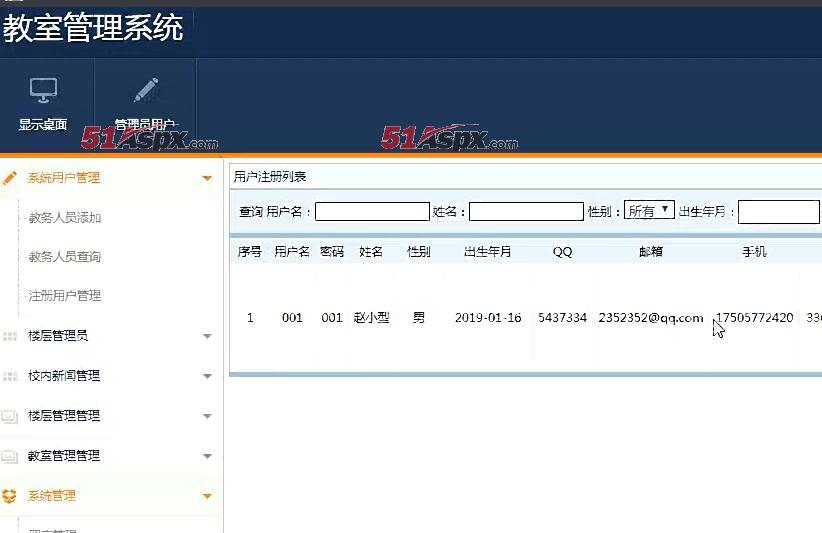822x533 pixels.
Task: Click the orange icon beside 系统管理
Action: (x=9, y=495)
